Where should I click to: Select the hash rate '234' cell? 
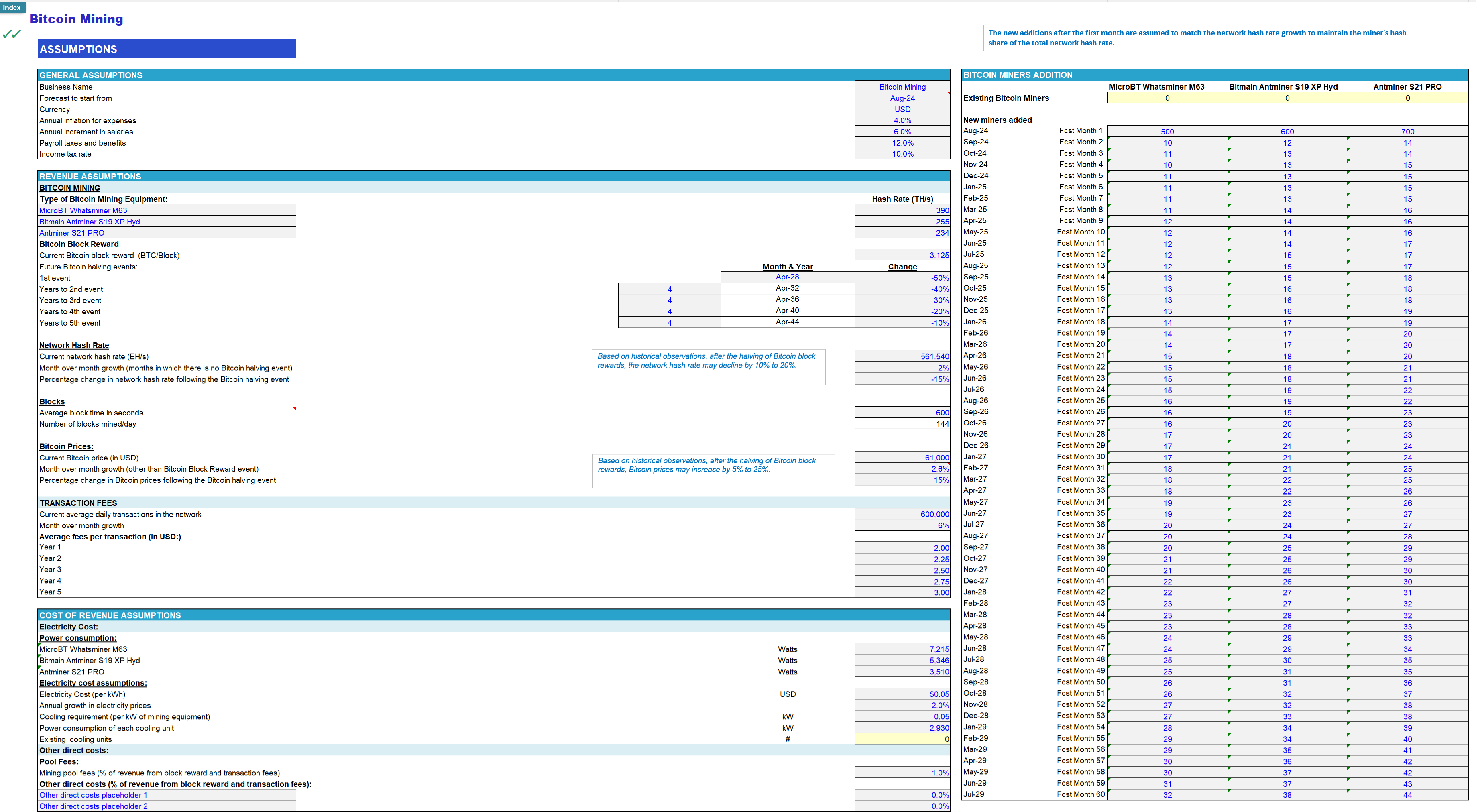[x=902, y=233]
